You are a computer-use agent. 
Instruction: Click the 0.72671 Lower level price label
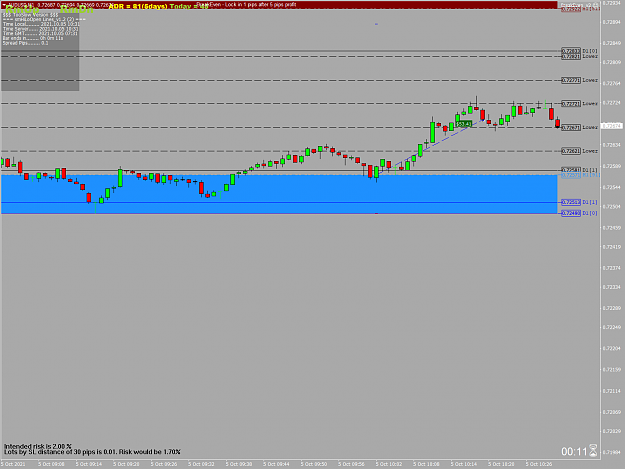tap(571, 128)
